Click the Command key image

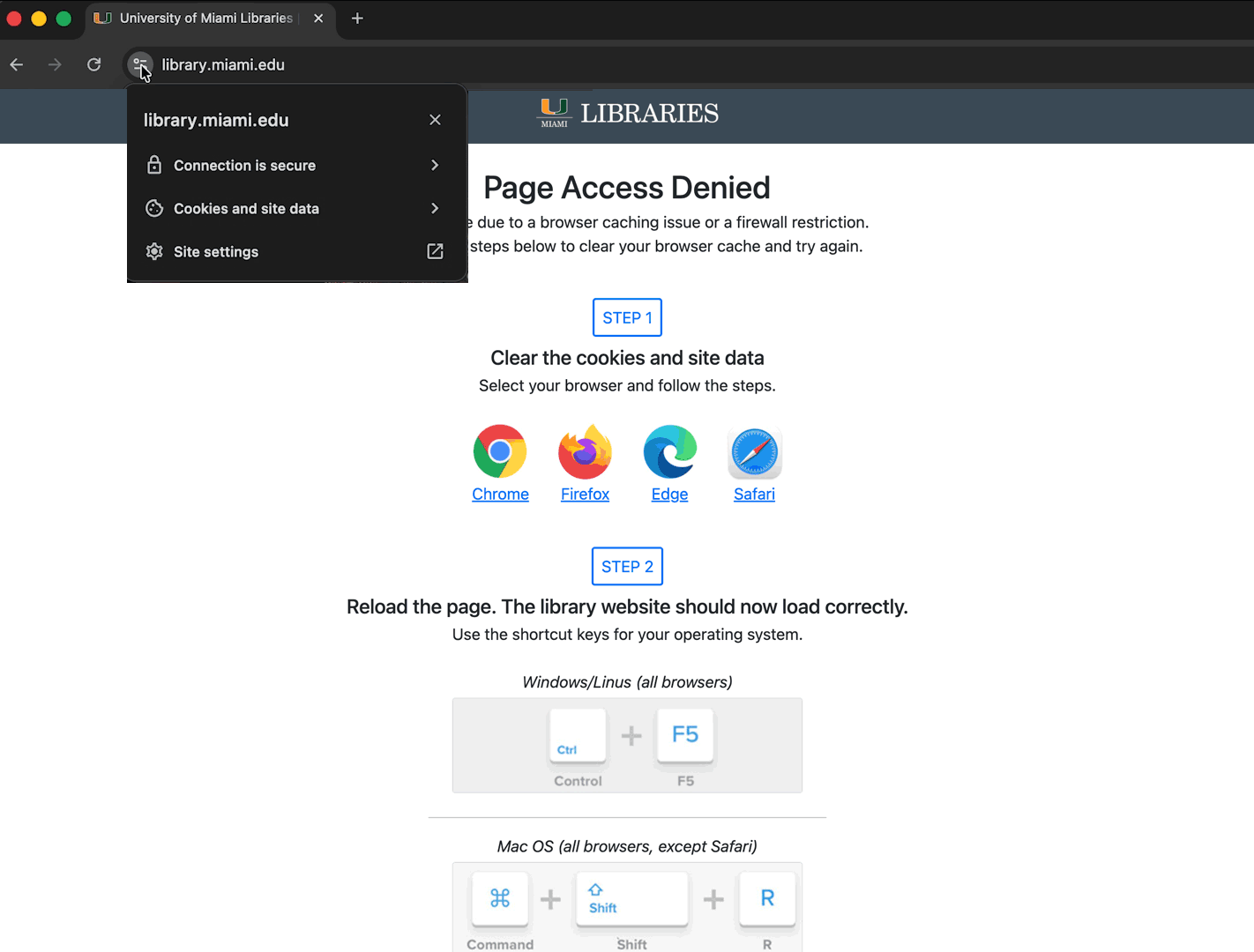point(500,899)
